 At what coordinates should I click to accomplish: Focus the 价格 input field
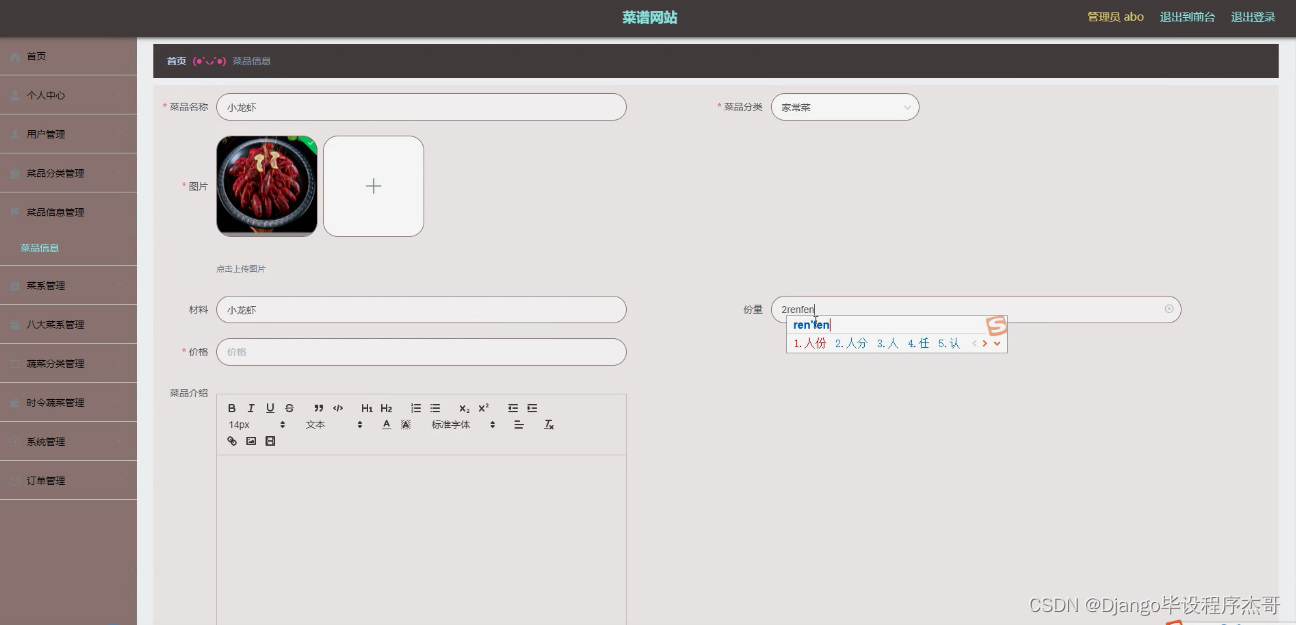pos(421,352)
